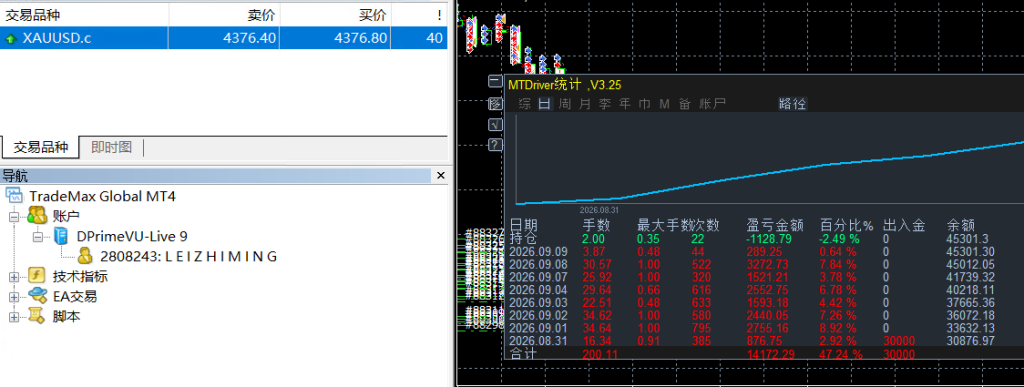
Task: Click the 持仓 open positions row label
Action: (x=522, y=238)
